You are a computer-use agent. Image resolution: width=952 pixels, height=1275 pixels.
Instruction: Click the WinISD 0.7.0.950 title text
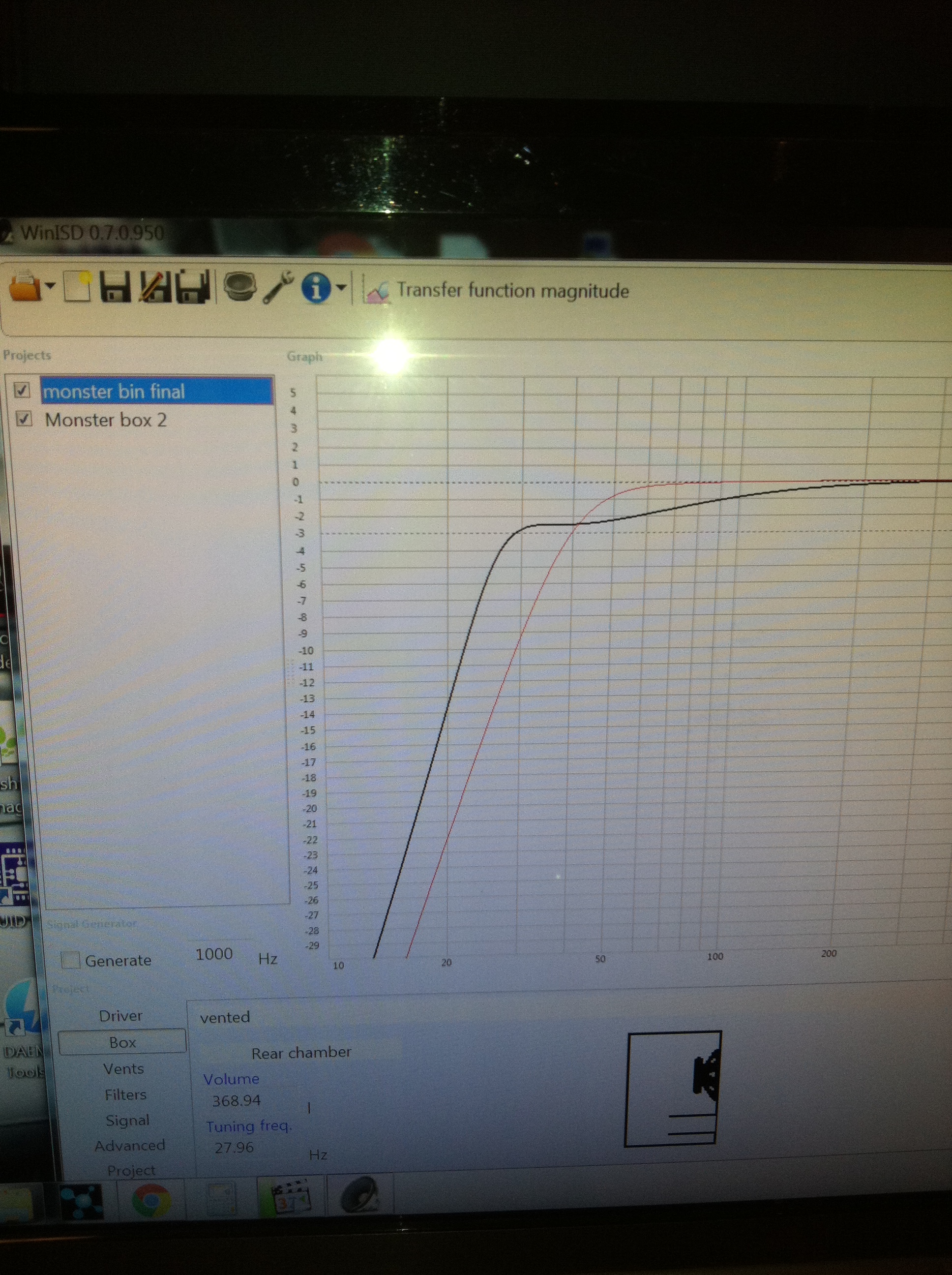coord(92,233)
